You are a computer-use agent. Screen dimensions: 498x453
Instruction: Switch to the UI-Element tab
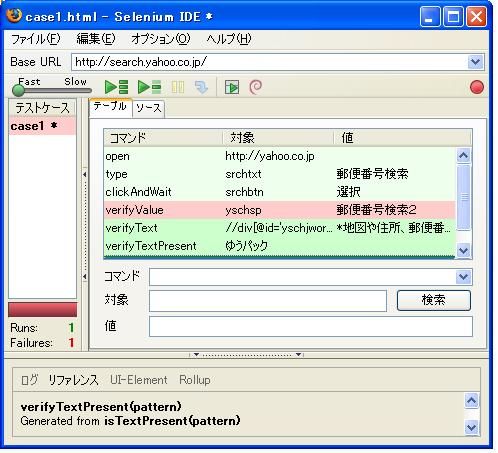pos(139,380)
